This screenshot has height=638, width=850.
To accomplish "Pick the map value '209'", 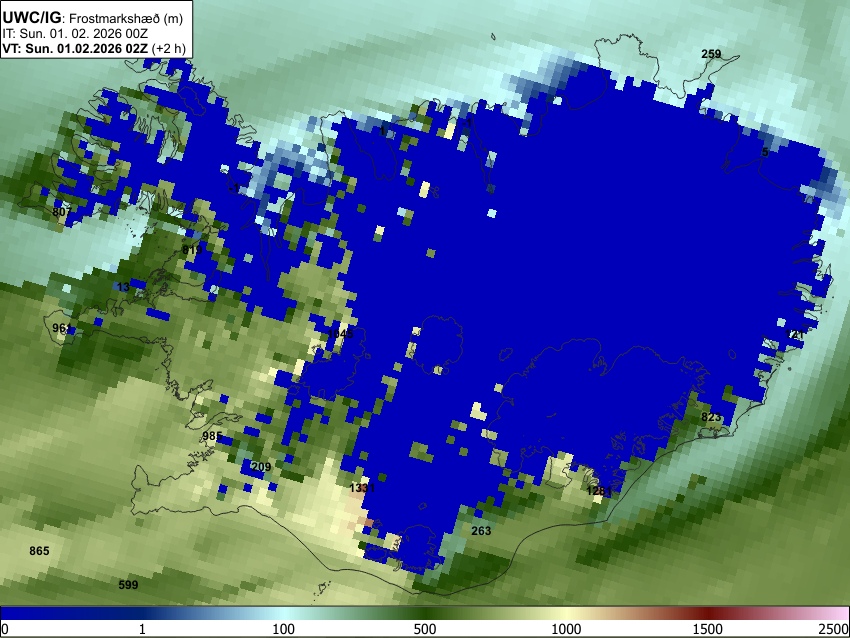I will [261, 467].
